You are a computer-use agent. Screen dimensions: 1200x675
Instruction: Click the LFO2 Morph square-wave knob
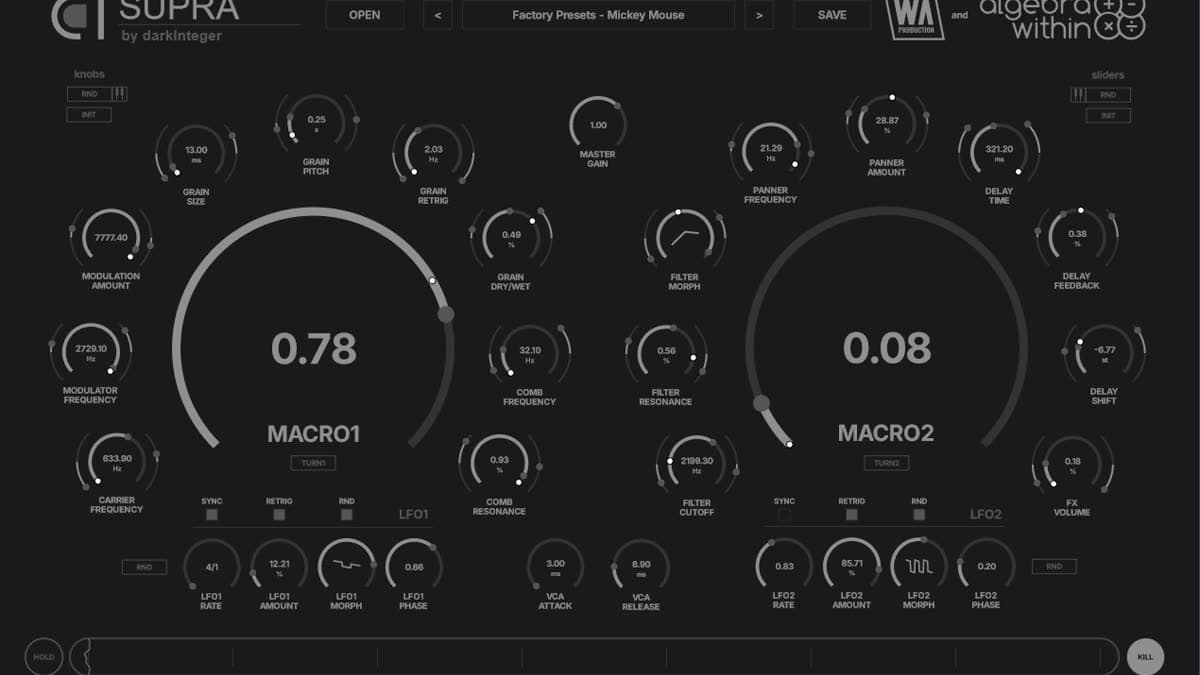[x=919, y=566]
